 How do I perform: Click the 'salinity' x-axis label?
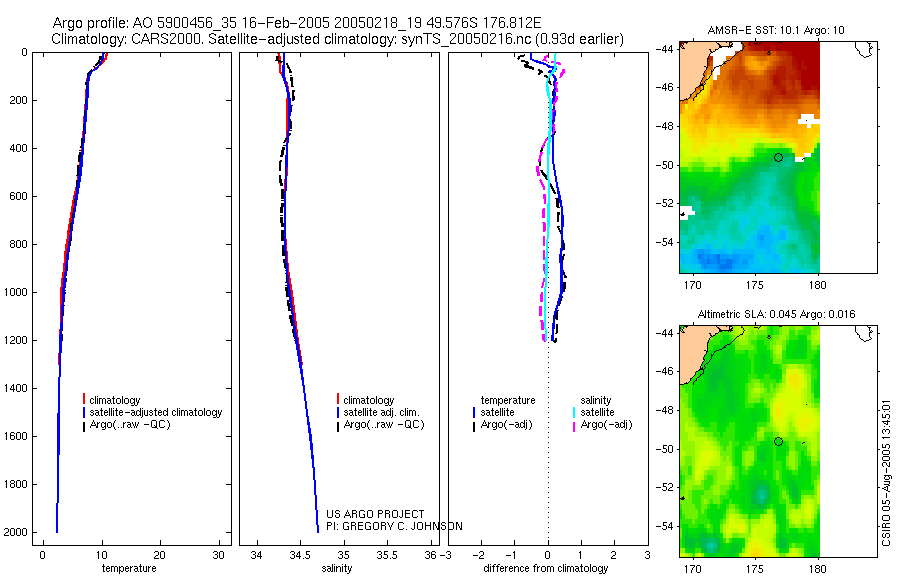(337, 568)
